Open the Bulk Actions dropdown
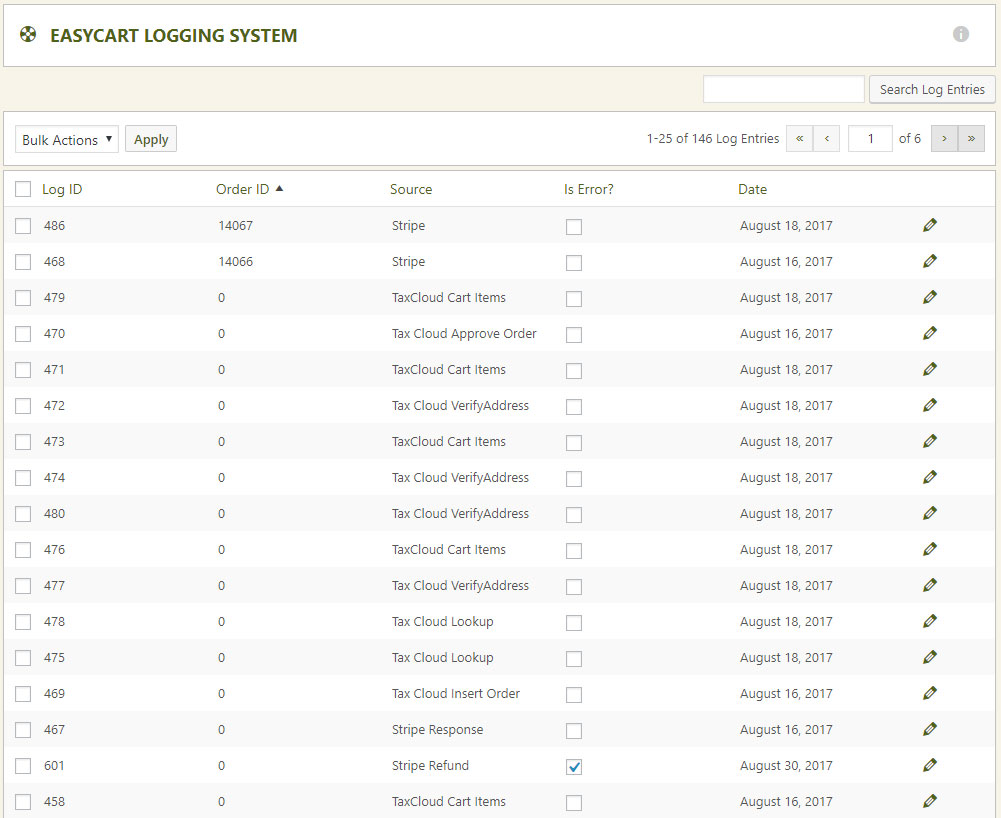1001x818 pixels. (67, 140)
